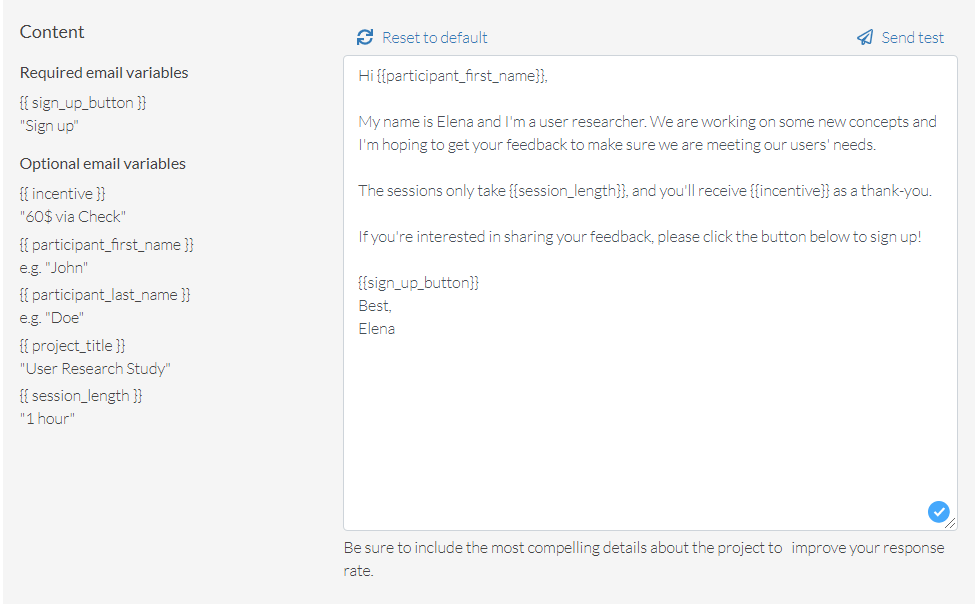Viewport: 978px width, 605px height.
Task: Click the Optional email variables heading
Action: [103, 164]
